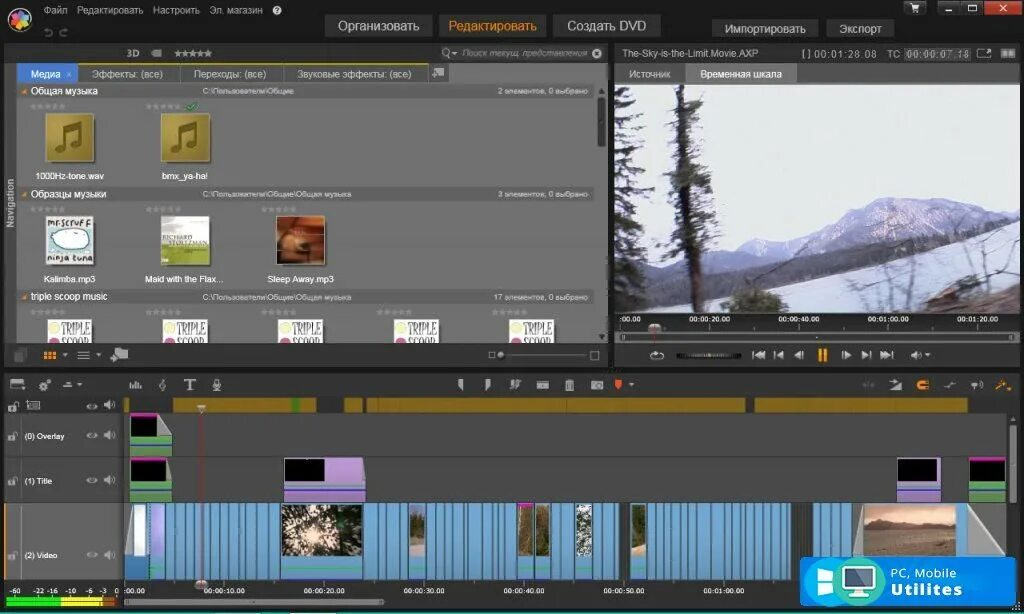The height and width of the screenshot is (614, 1024).
Task: Clear the library search with X icon
Action: [x=597, y=54]
